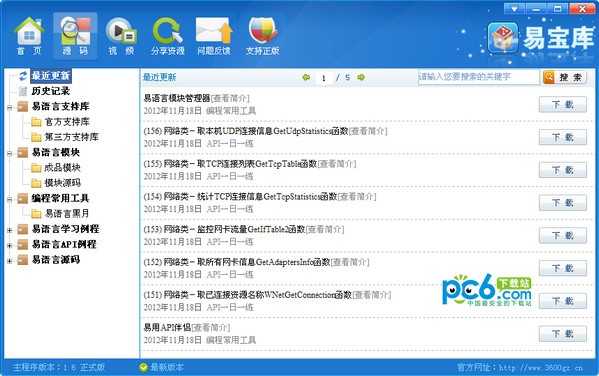View intro for 易用API伴侣
599x376 pixels.
click(210, 327)
